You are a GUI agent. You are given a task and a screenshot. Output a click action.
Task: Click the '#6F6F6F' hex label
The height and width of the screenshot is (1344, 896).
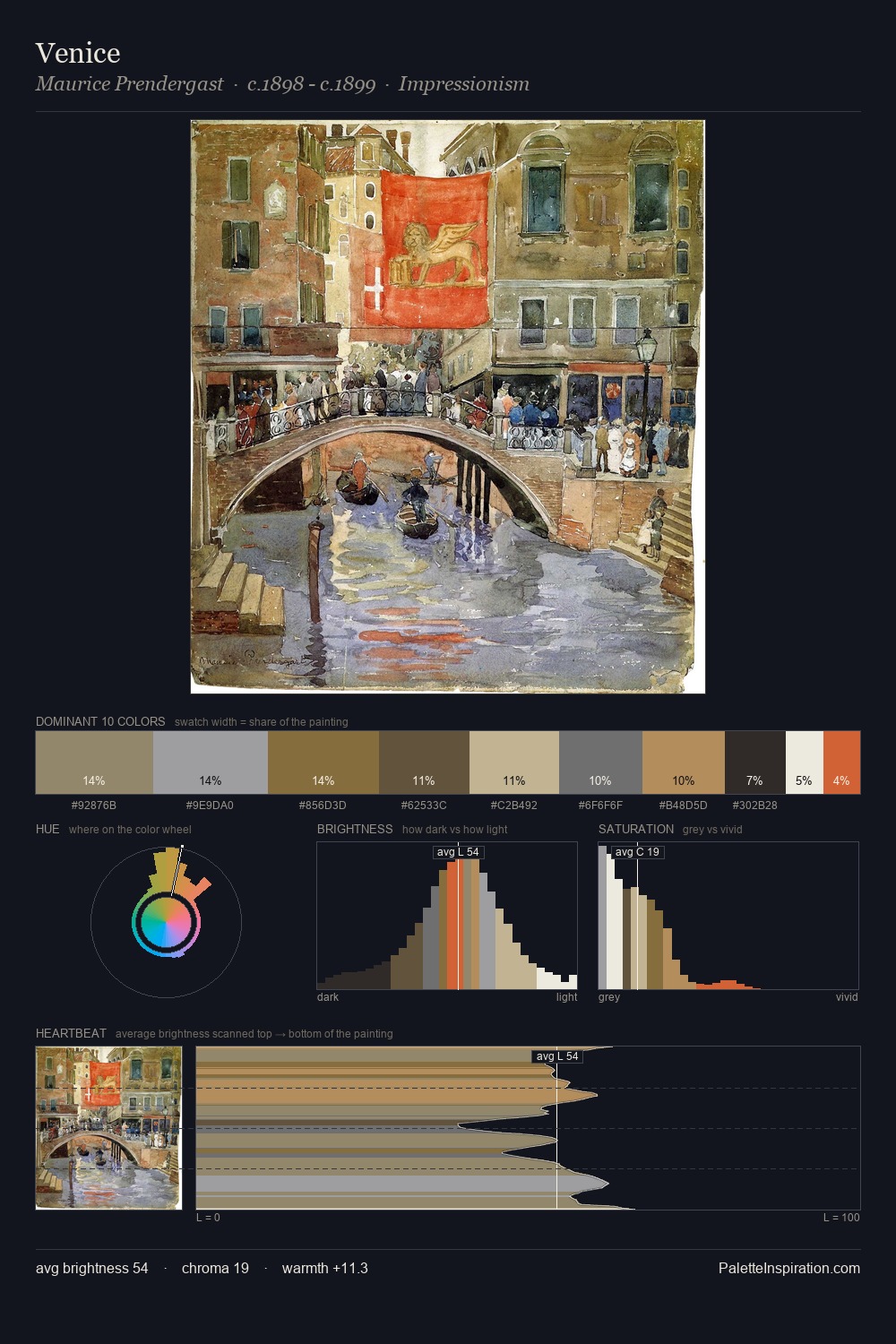pos(600,805)
